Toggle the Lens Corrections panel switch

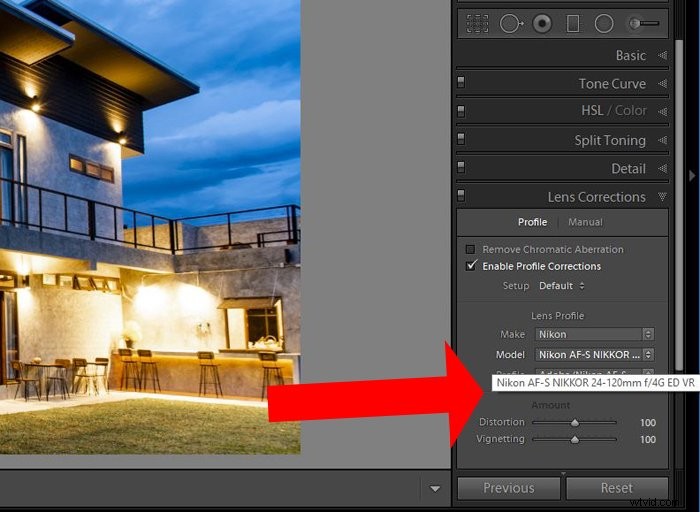click(461, 196)
